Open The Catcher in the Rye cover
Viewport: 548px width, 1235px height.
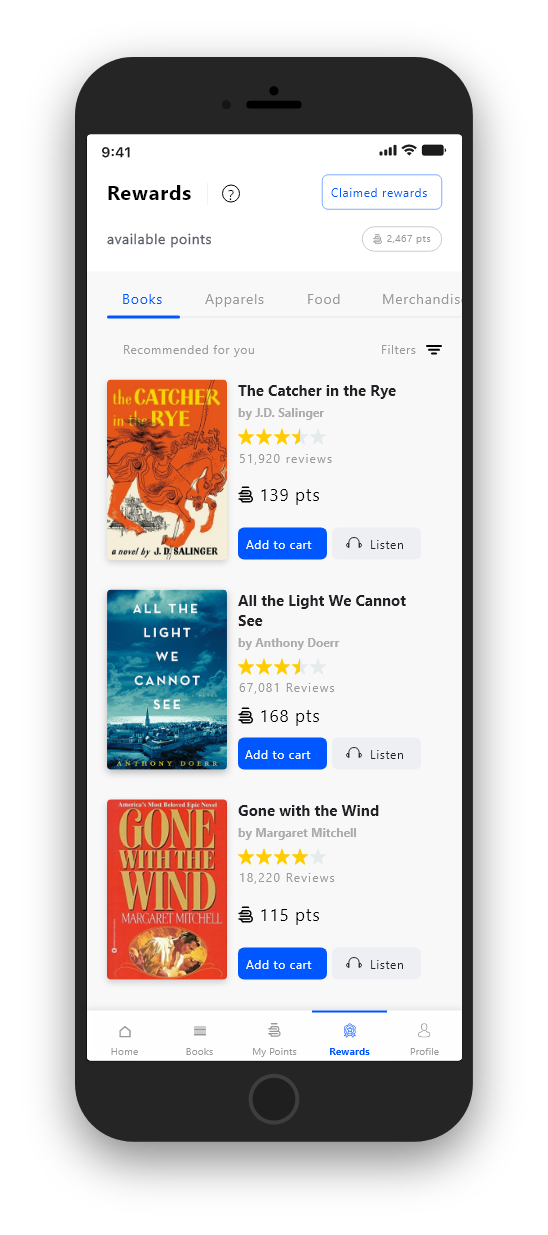pos(167,470)
